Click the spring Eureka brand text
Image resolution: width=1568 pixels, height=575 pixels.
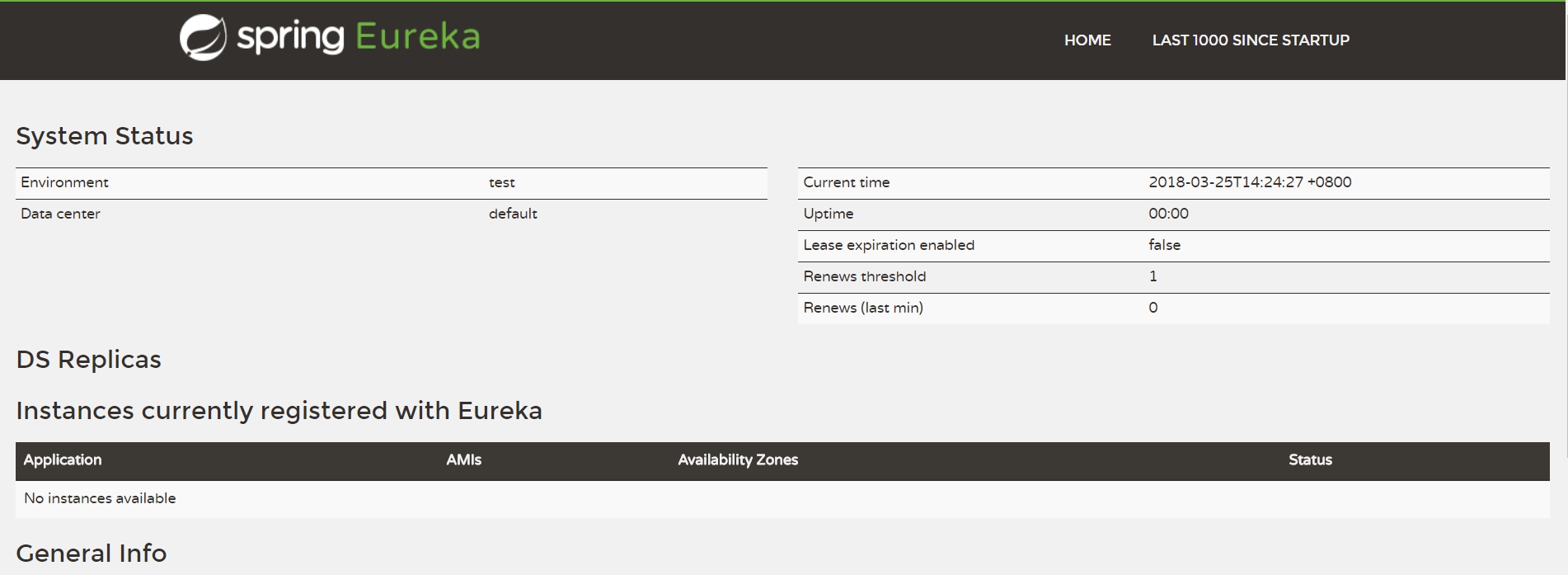tap(359, 37)
